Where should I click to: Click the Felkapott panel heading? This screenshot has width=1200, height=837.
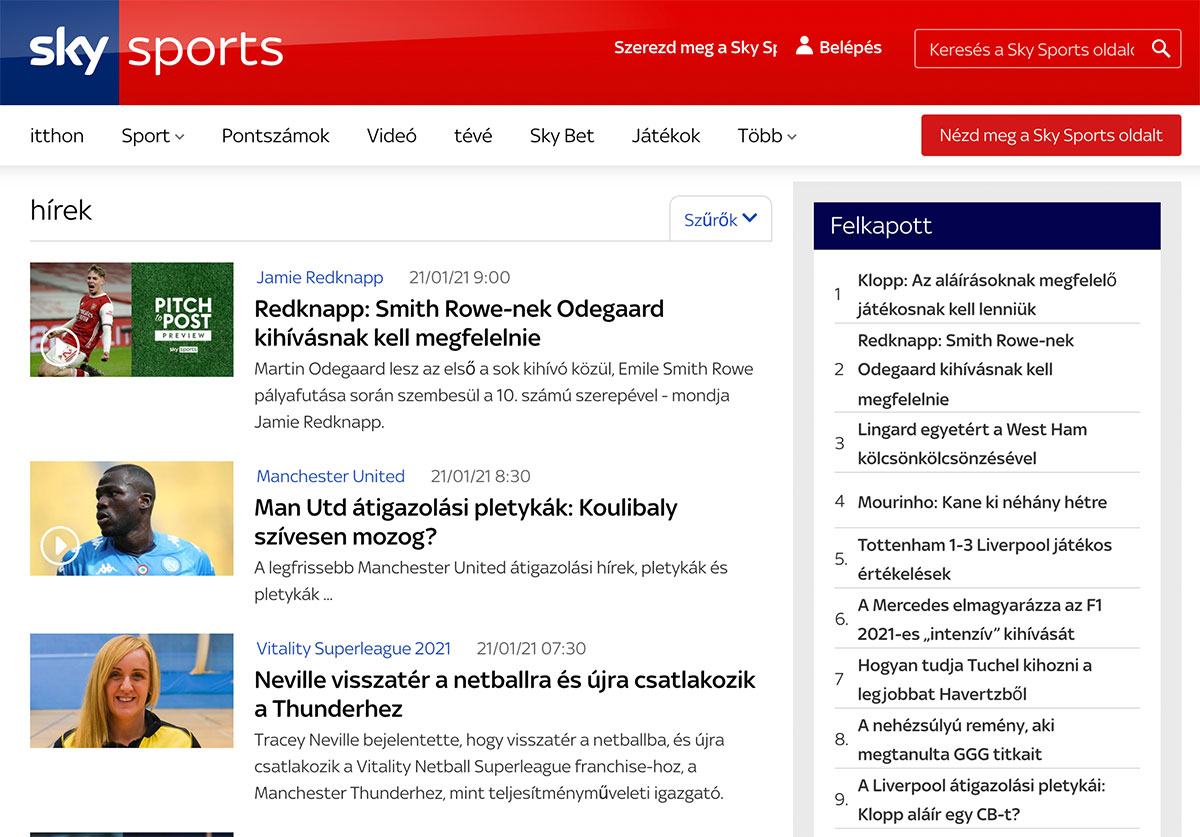[987, 226]
